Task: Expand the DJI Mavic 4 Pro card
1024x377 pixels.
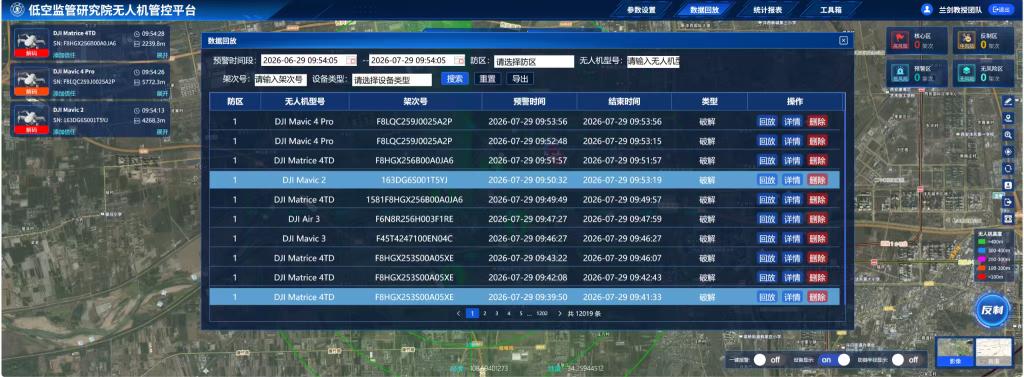Action: pos(161,93)
